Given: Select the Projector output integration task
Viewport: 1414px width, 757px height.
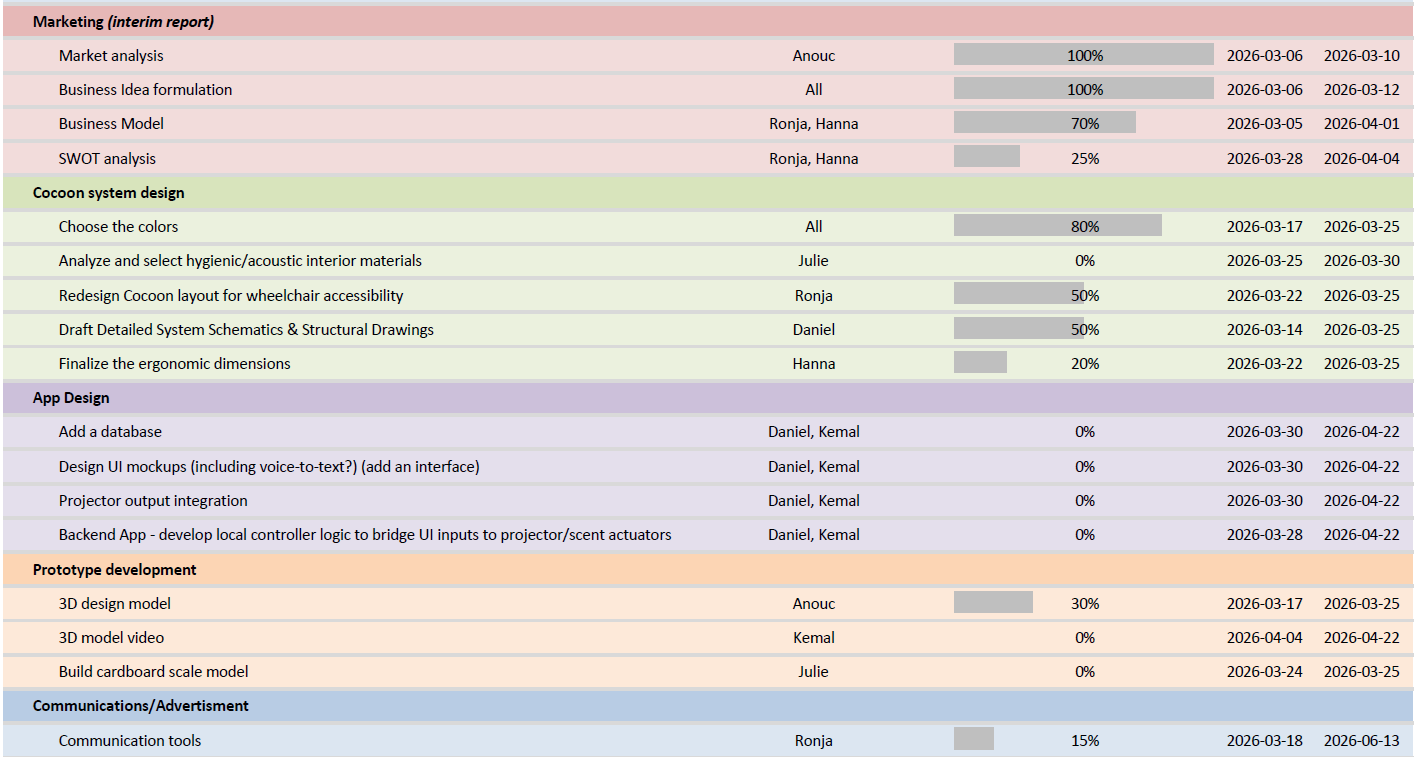Looking at the screenshot, I should (x=153, y=501).
